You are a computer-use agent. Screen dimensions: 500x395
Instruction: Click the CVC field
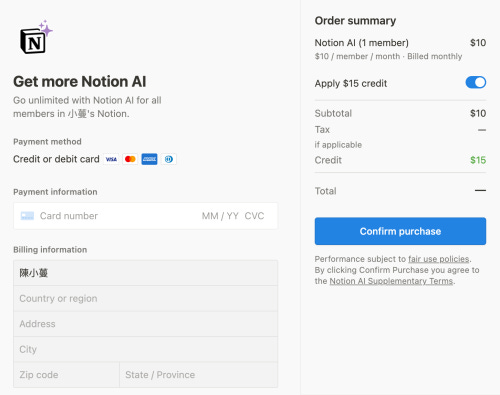tap(254, 216)
